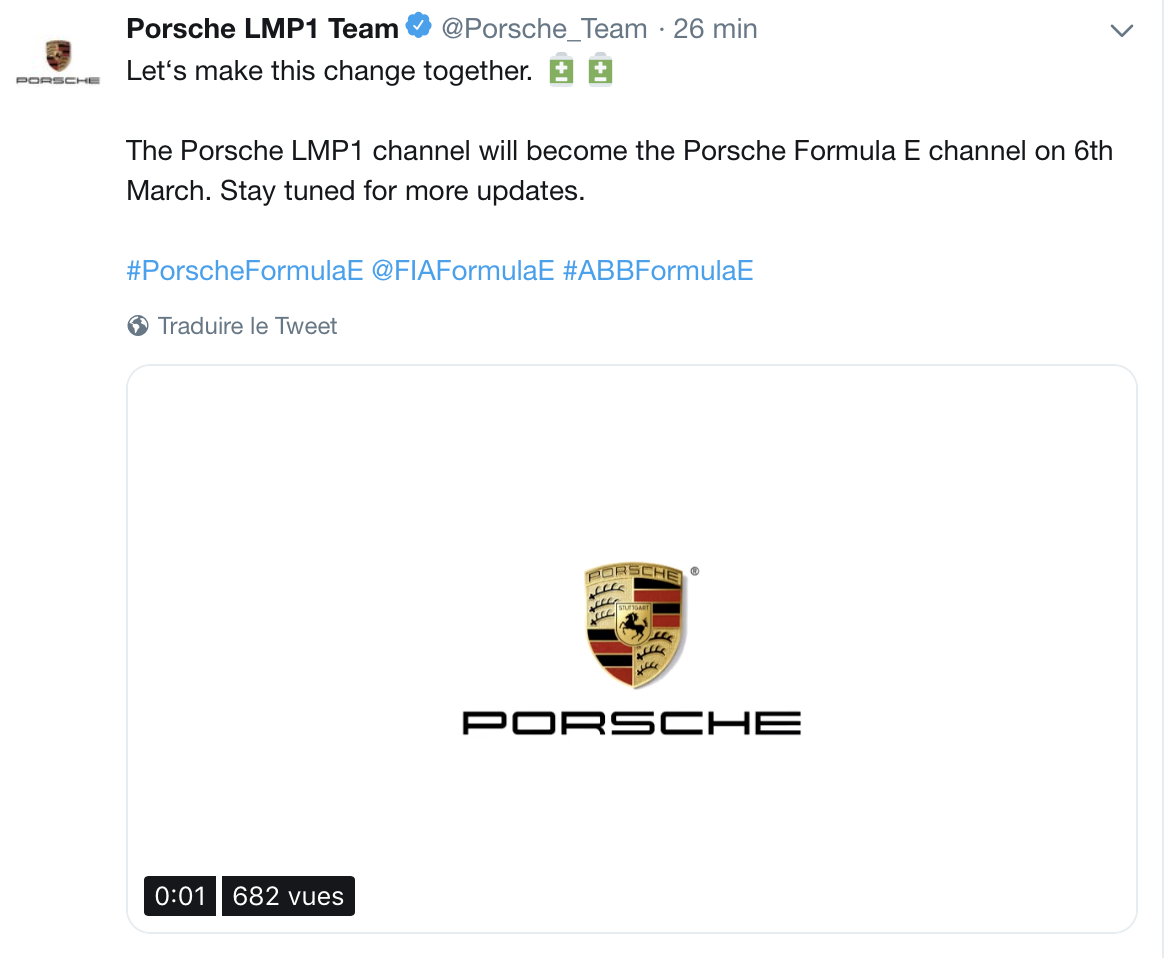Click the LMP1 channel announcement paragraph

620,171
